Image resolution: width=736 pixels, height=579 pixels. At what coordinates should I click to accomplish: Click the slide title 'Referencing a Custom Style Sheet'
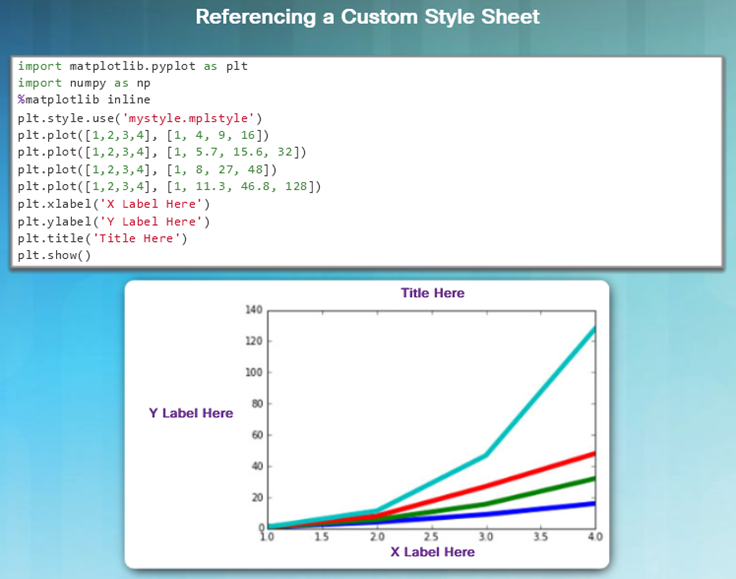click(368, 17)
